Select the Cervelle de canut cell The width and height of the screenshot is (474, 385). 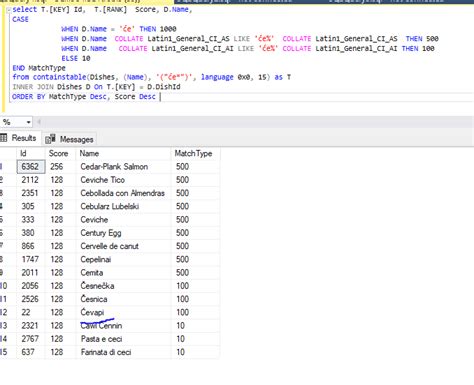(124, 246)
